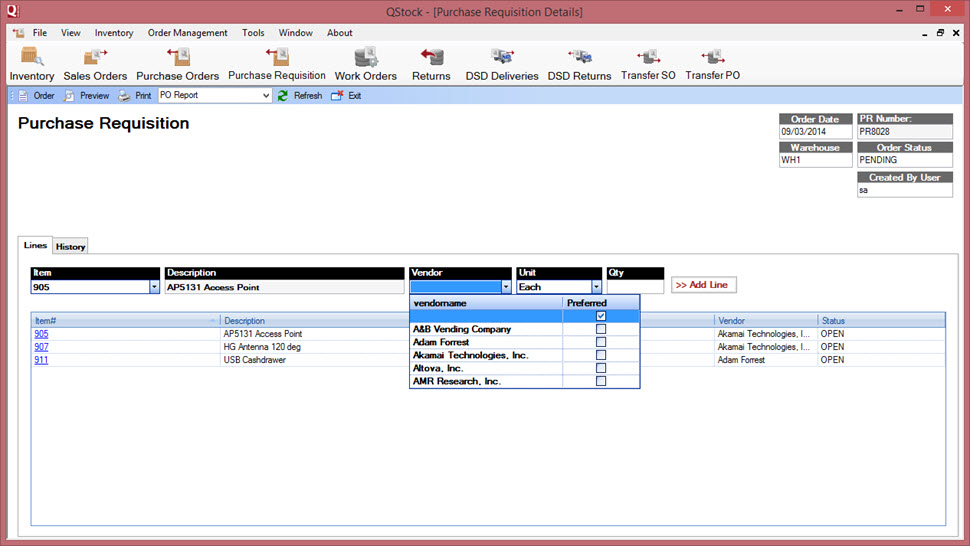
Task: Check Preferred for A&B Vending Company
Action: [x=601, y=329]
